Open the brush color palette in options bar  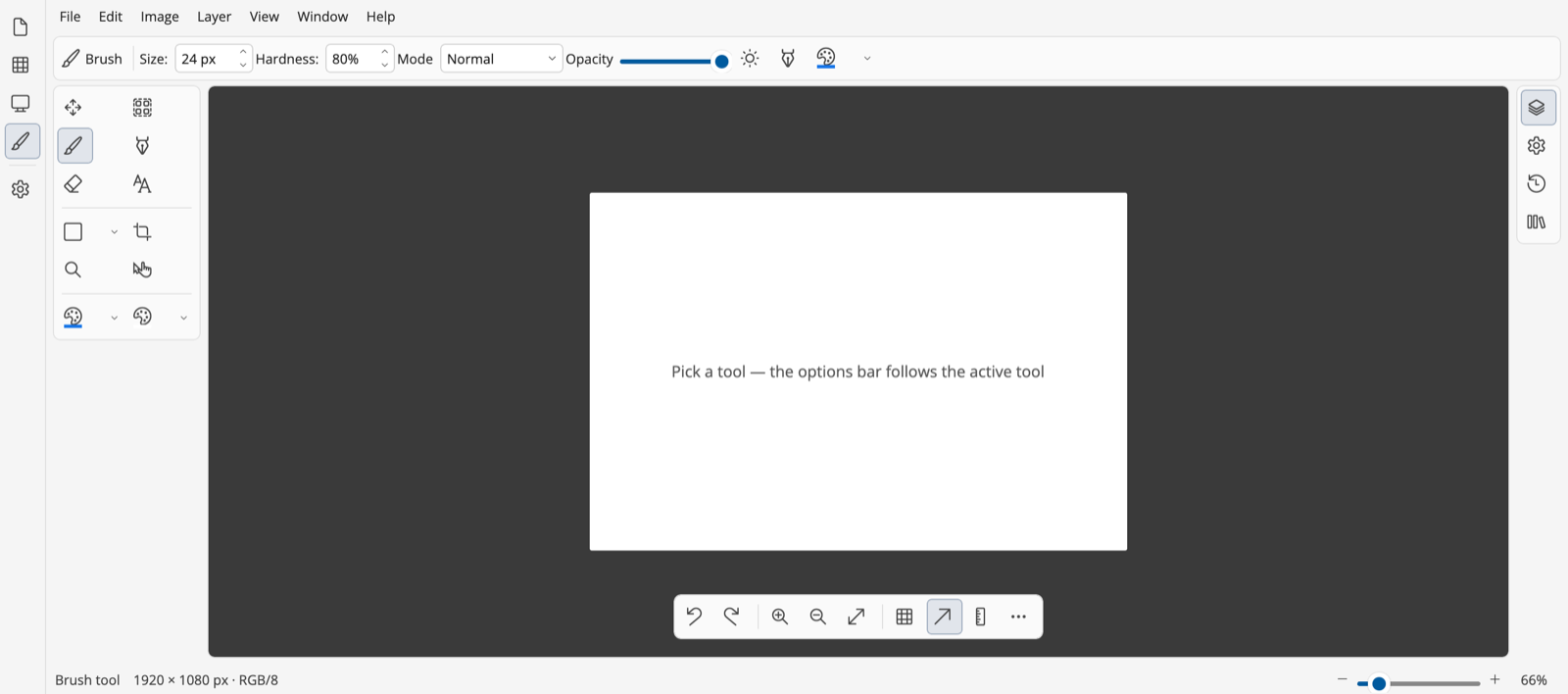[x=826, y=59]
